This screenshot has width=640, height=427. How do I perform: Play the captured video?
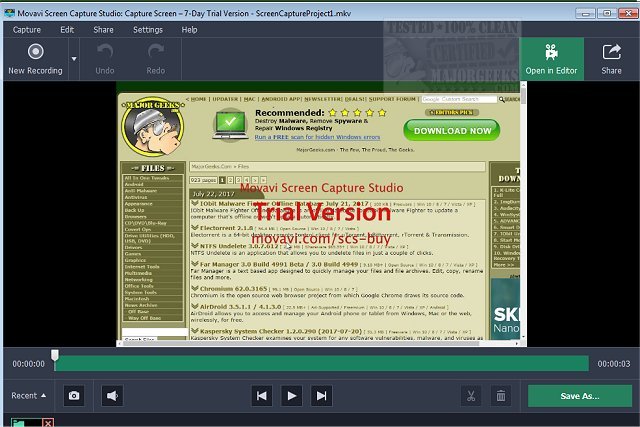click(x=292, y=396)
